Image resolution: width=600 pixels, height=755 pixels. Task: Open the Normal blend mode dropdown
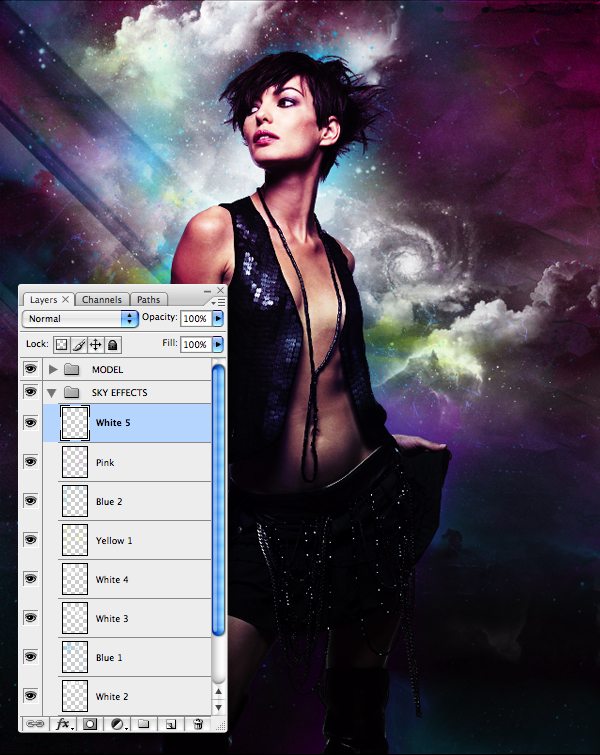pos(80,319)
